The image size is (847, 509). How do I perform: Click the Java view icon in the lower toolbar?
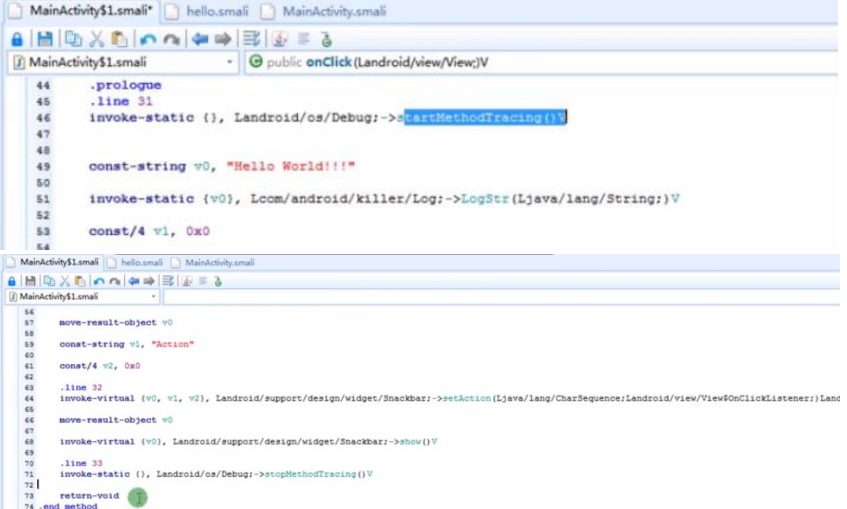coord(187,281)
